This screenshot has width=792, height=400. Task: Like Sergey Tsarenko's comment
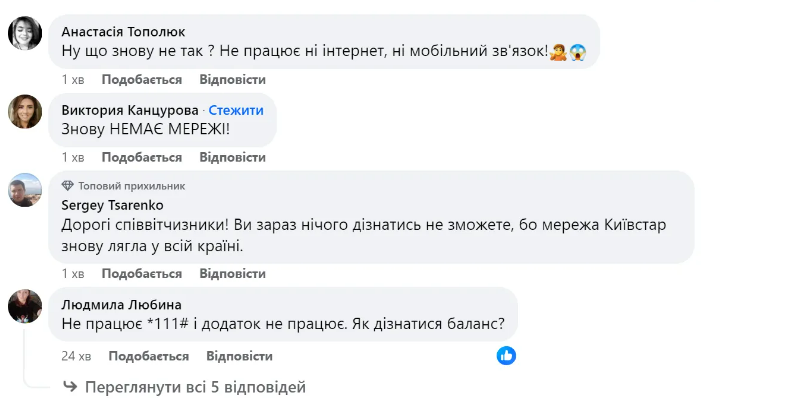pyautogui.click(x=141, y=273)
